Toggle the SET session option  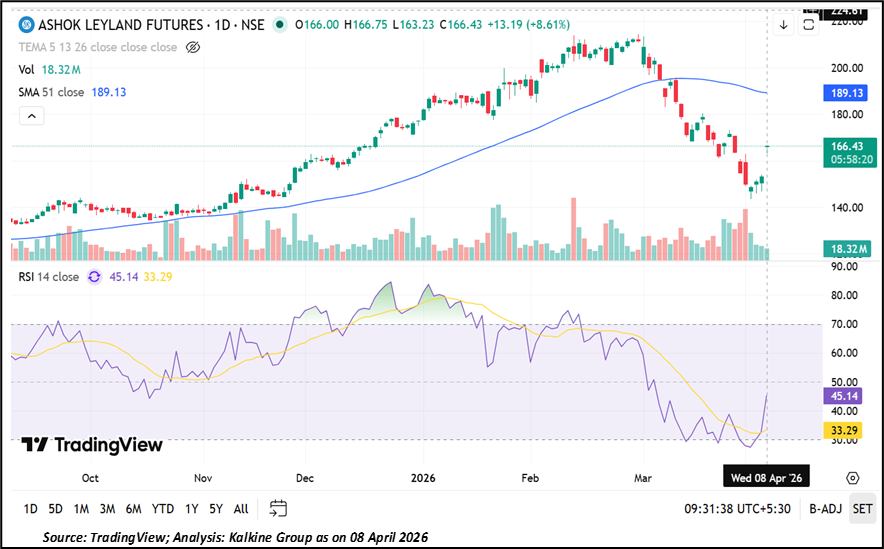(x=861, y=508)
